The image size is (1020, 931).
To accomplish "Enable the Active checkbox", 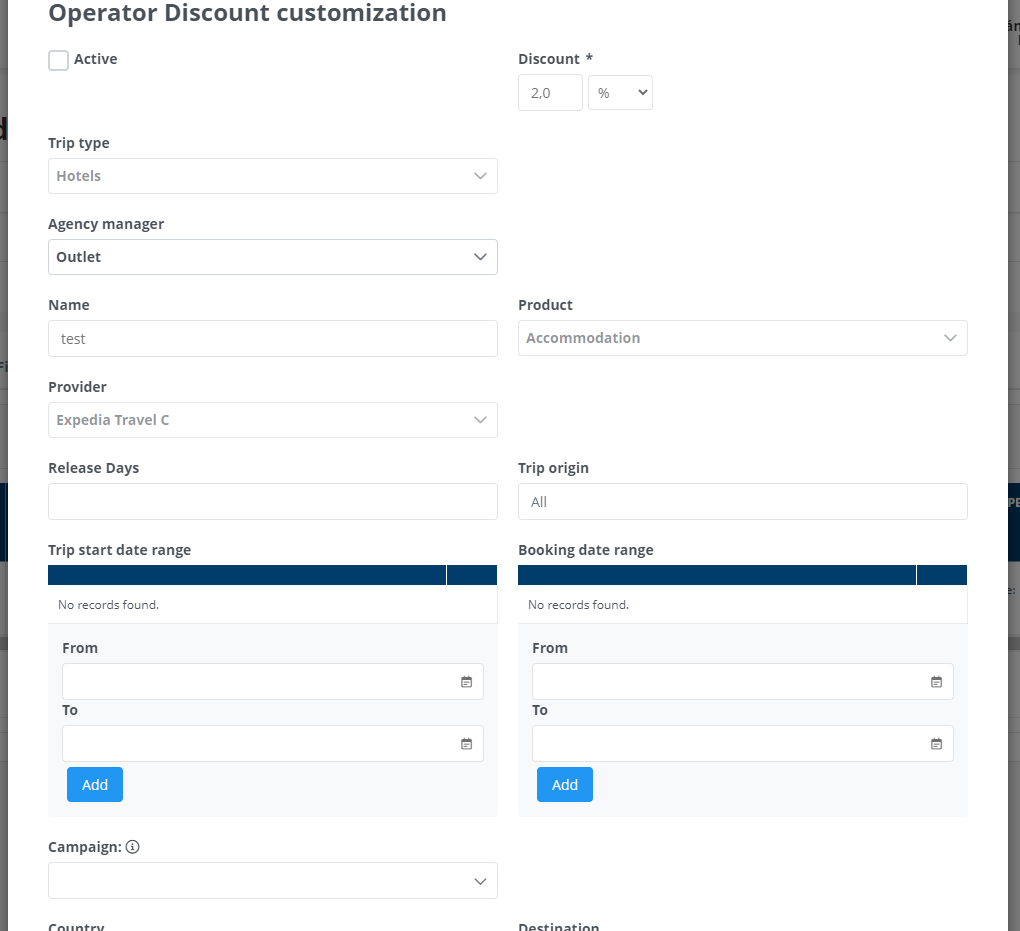I will 59,60.
